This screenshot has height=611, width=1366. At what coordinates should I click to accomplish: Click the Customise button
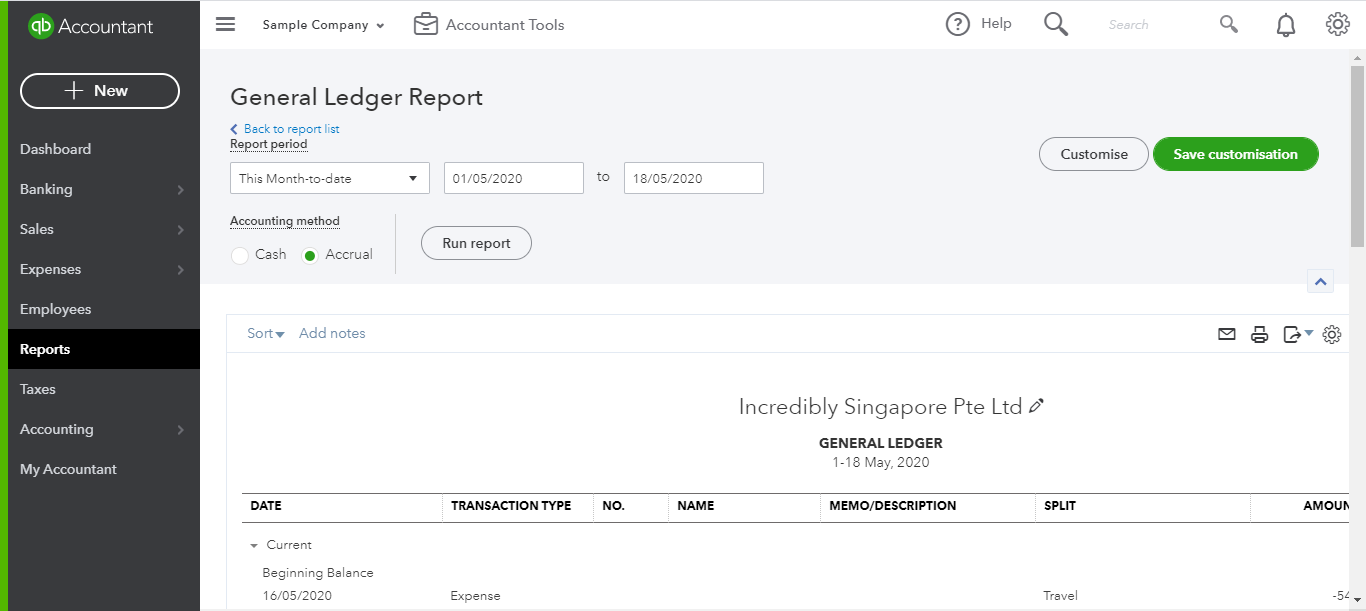point(1094,154)
